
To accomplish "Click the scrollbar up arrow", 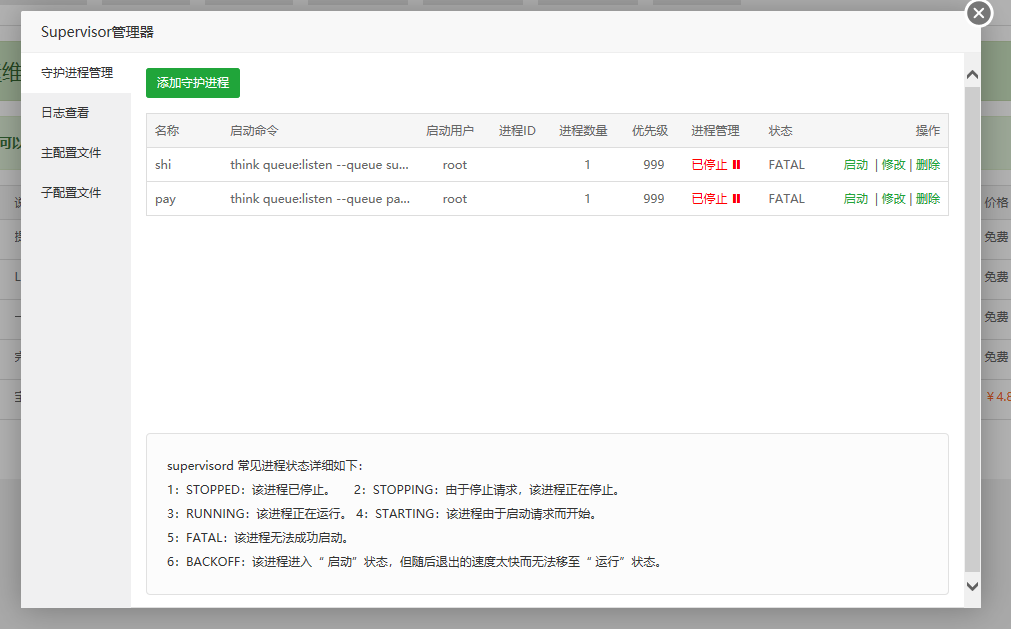I will point(972,75).
